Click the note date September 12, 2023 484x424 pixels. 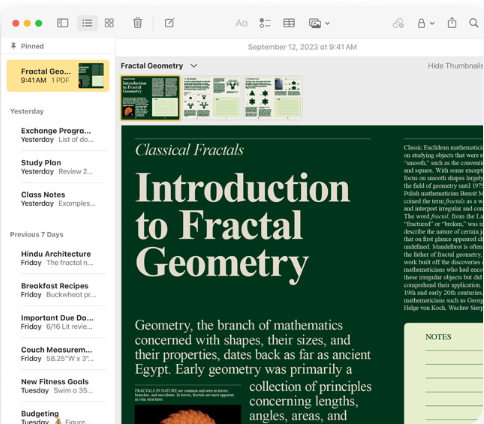(302, 47)
